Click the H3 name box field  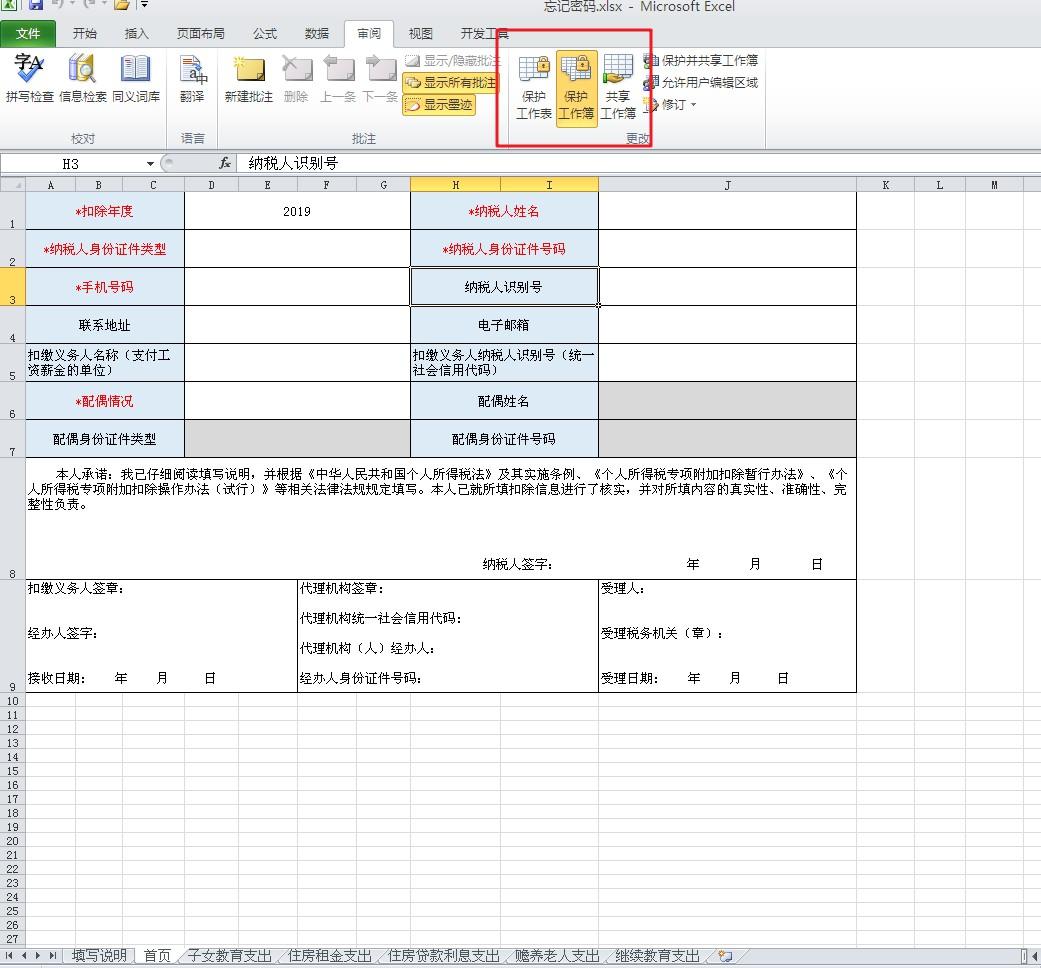[72, 164]
